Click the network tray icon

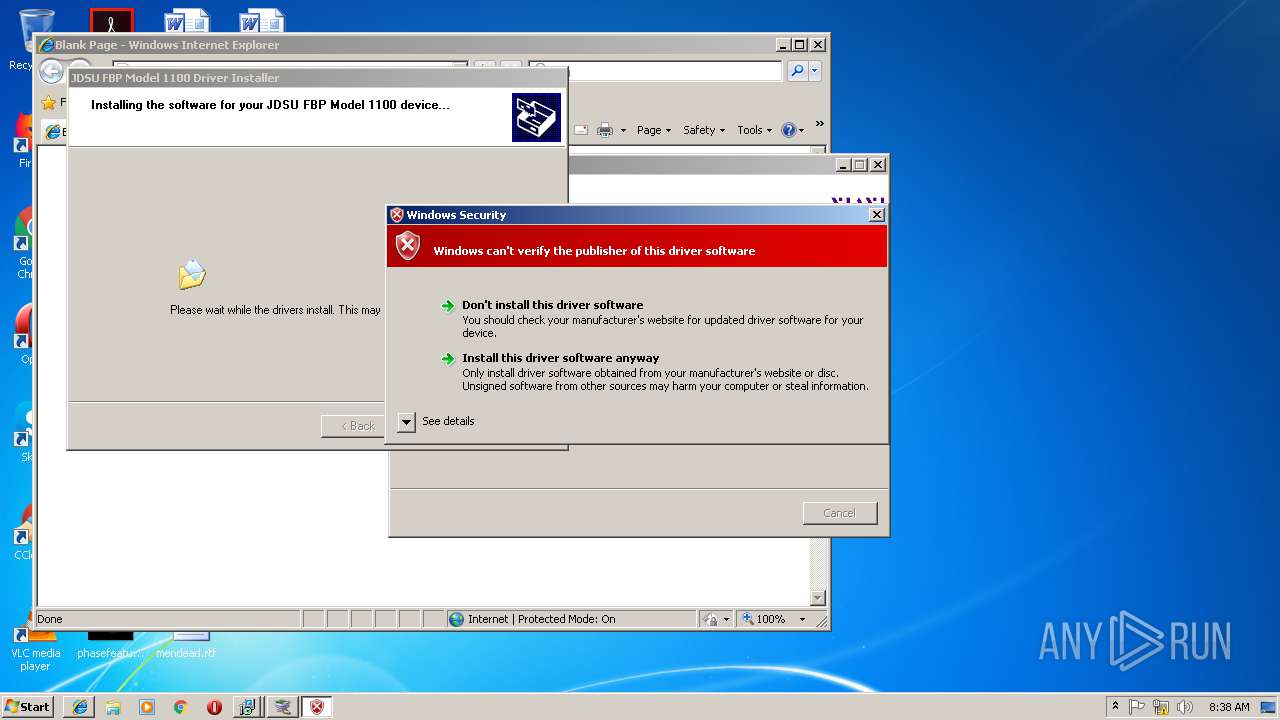pos(1161,707)
